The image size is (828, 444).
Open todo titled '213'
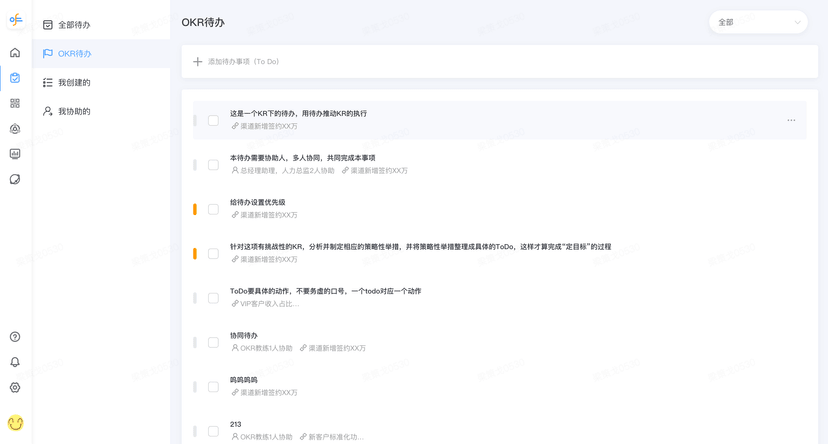[236, 424]
